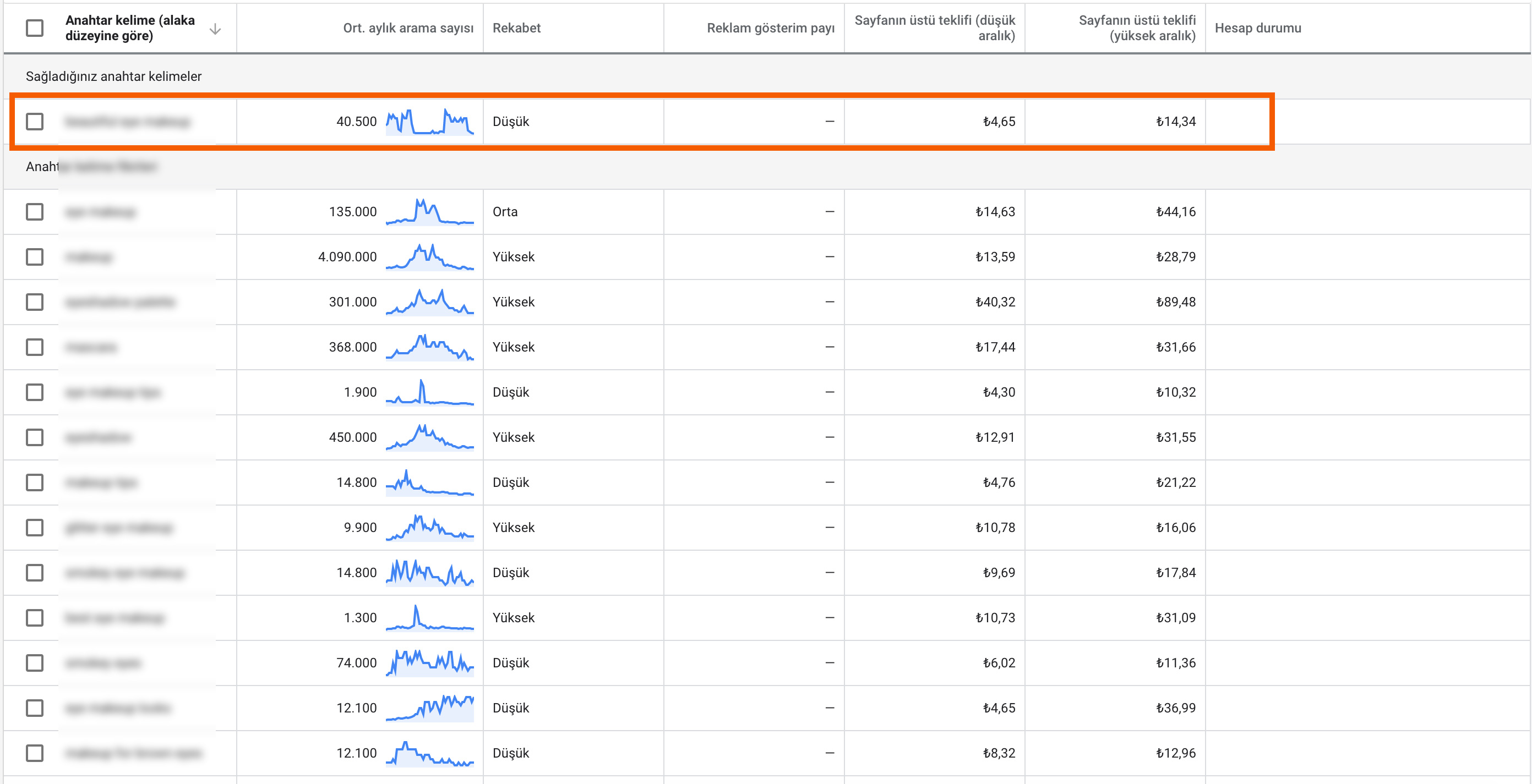Select the ₺12,91 bid value
This screenshot has width=1532, height=784.
tap(995, 437)
